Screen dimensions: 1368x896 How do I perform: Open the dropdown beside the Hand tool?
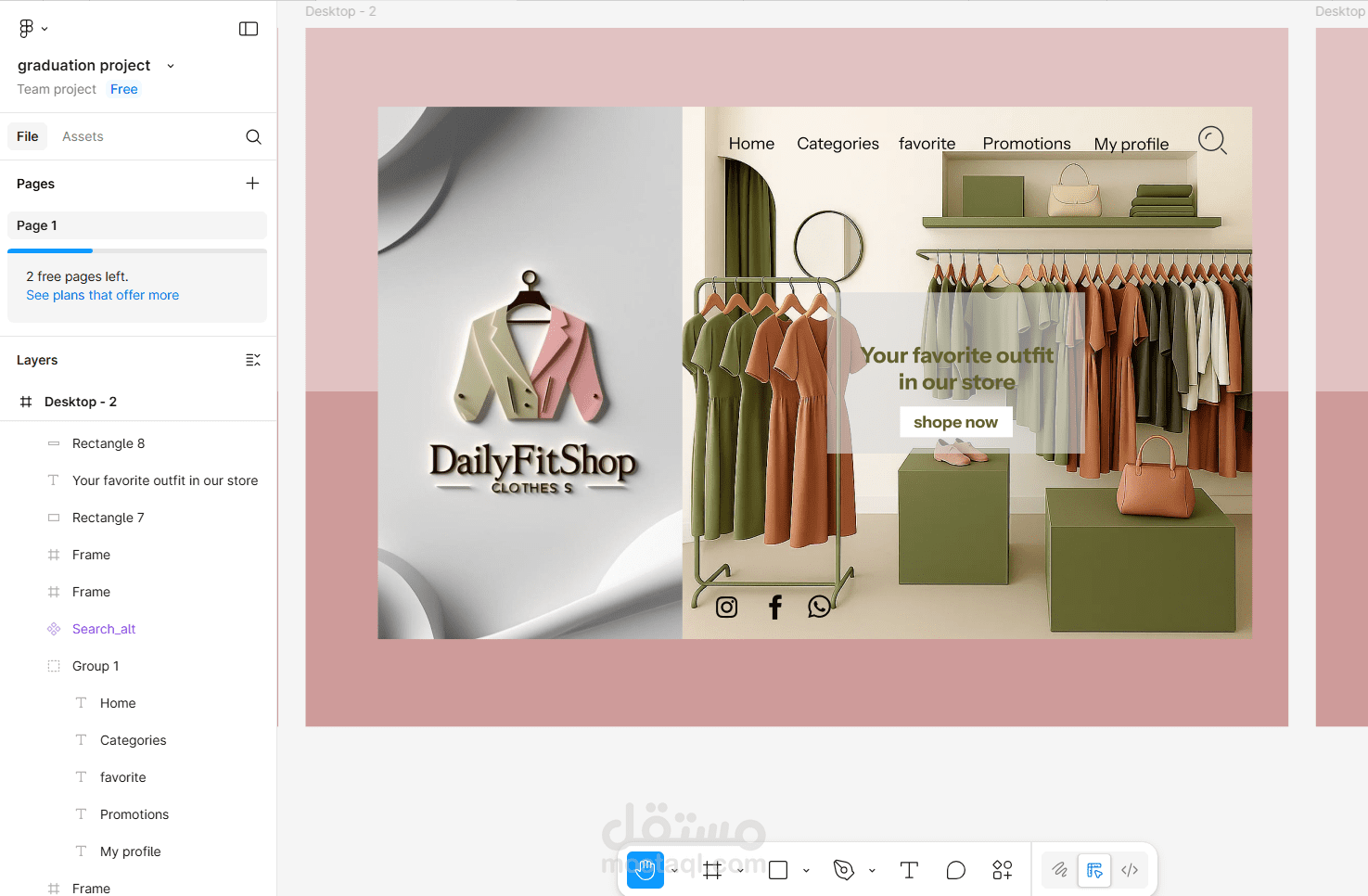pyautogui.click(x=674, y=870)
